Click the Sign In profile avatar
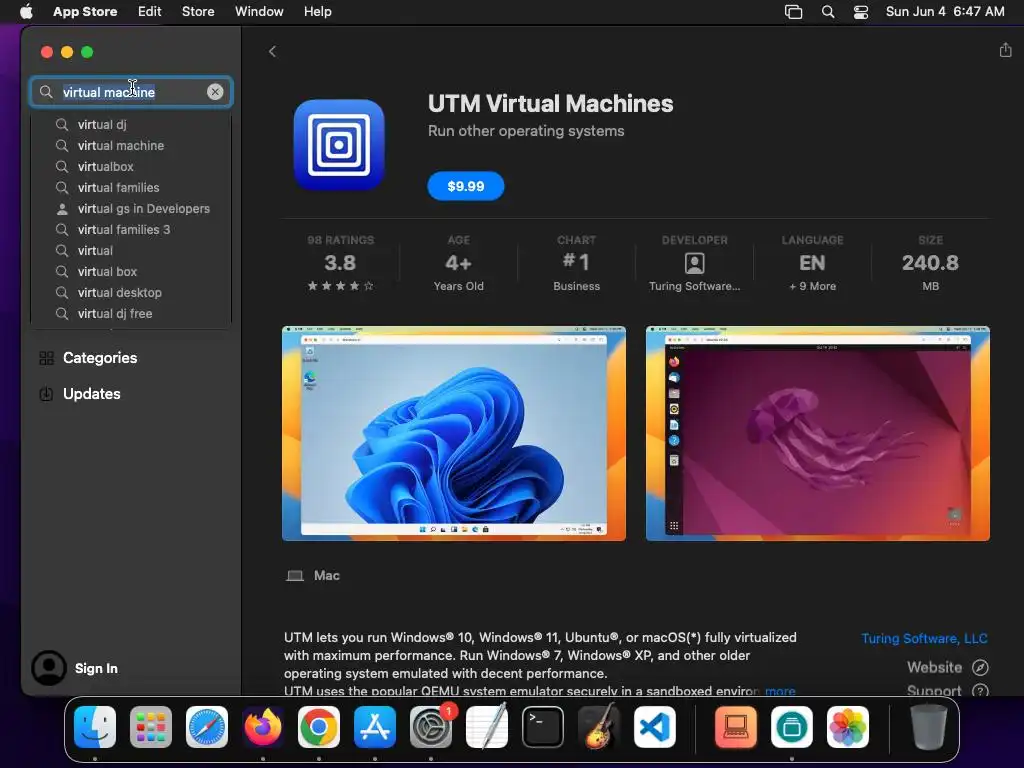Screen dimensions: 1024x768 point(48,667)
